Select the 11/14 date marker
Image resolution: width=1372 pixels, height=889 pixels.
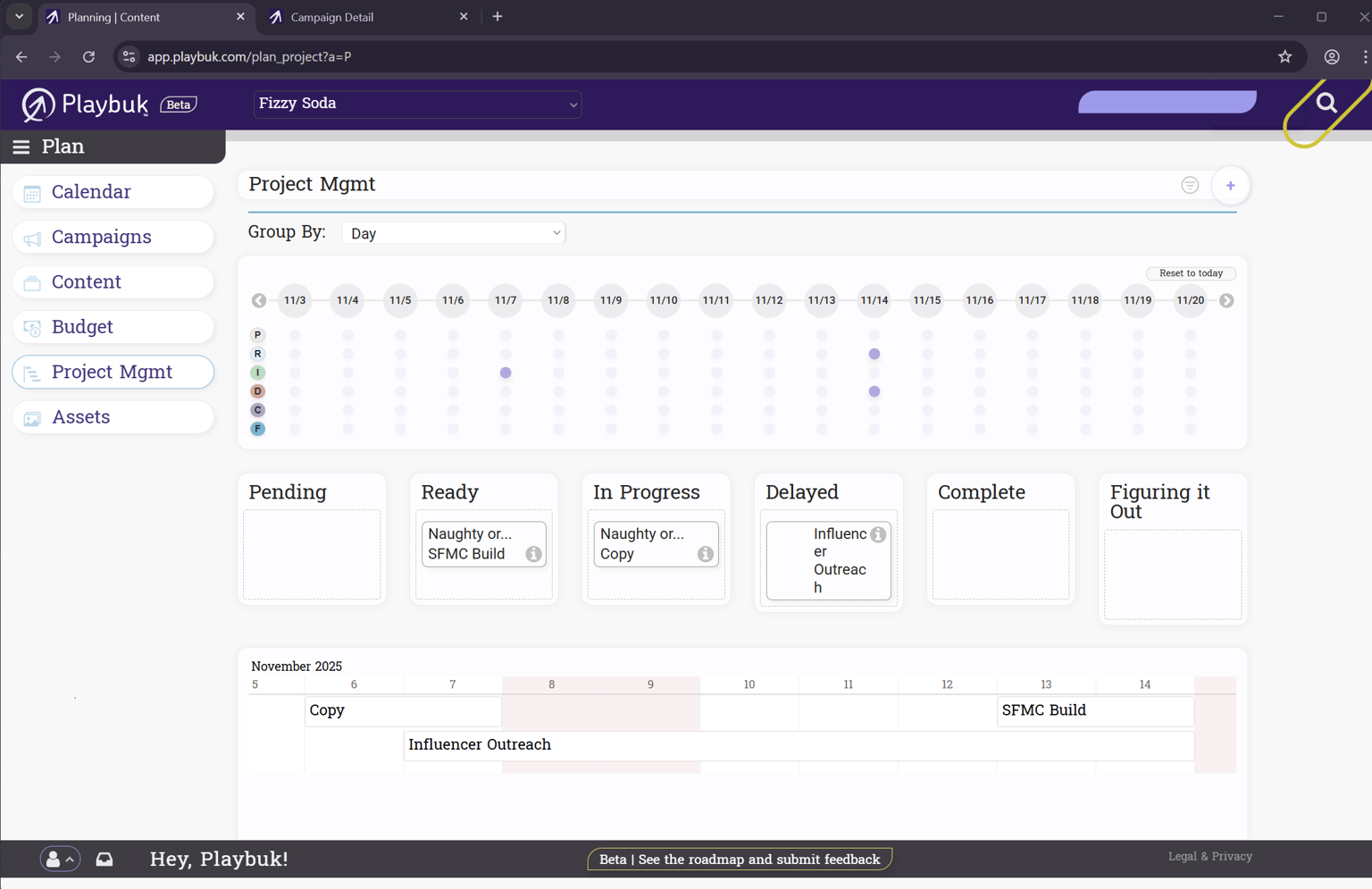[x=874, y=300]
